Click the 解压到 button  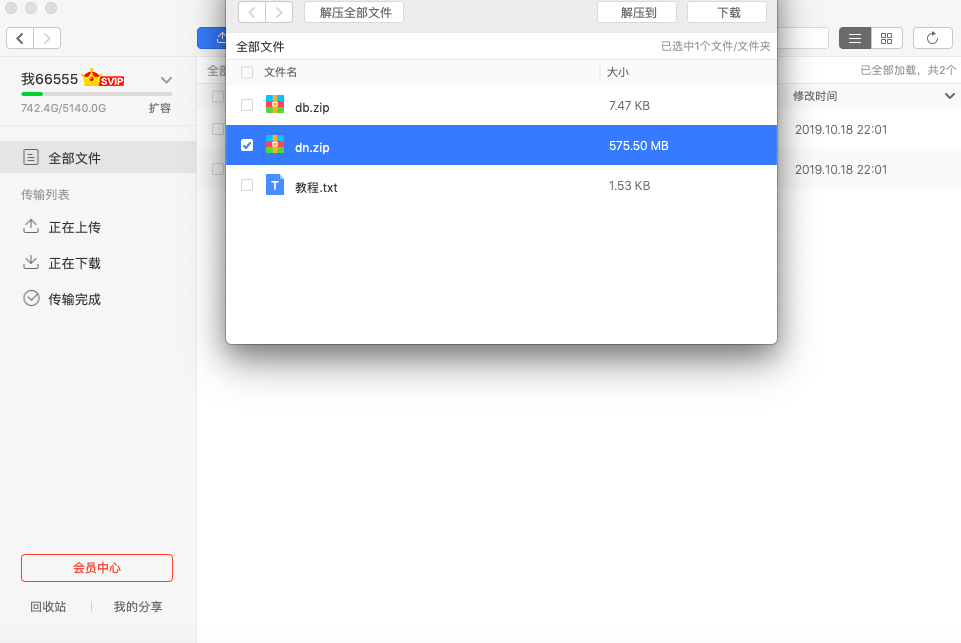pos(636,13)
